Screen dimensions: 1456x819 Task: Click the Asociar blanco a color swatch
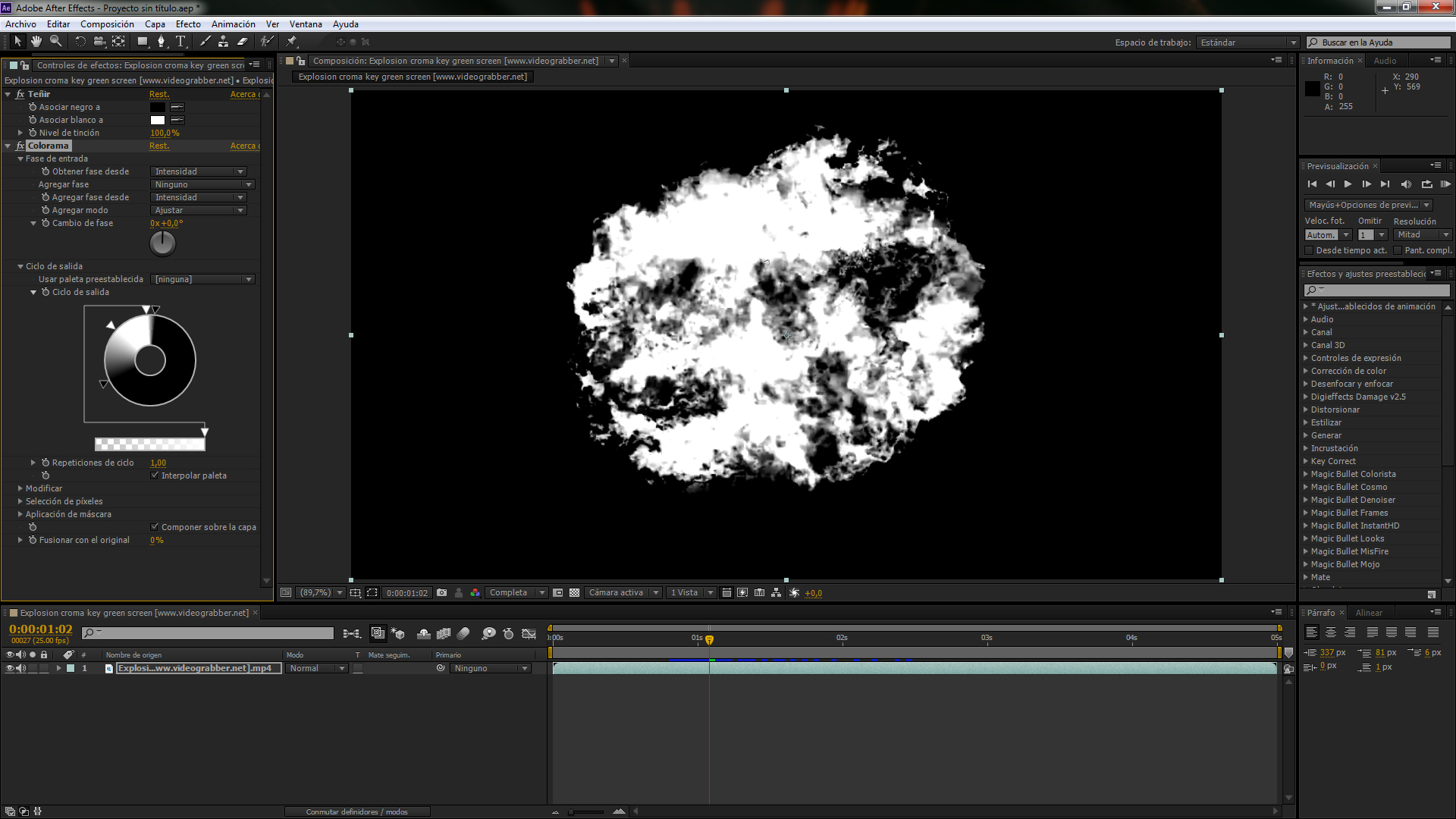[158, 120]
